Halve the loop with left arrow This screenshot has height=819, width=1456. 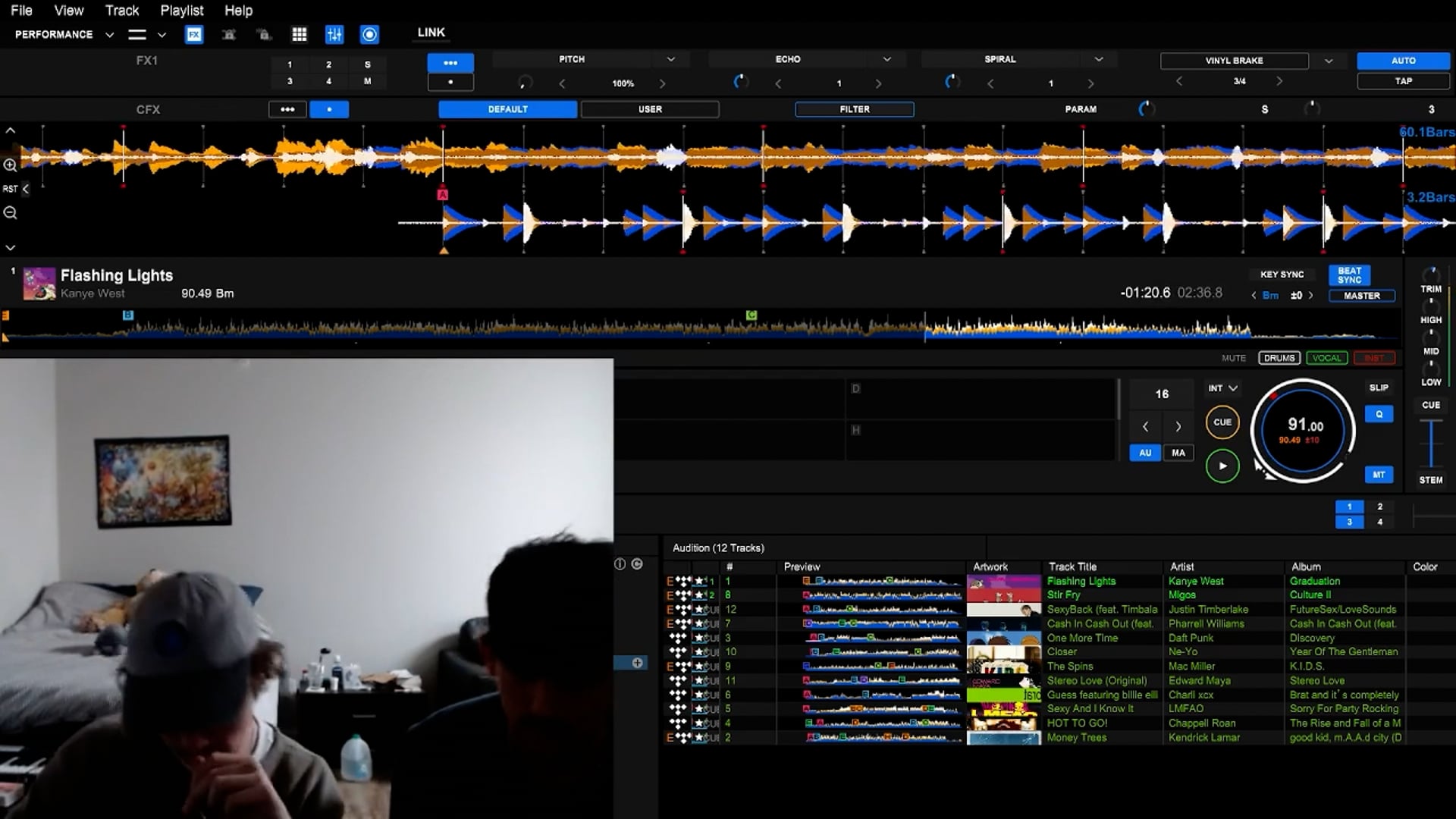[1146, 426]
